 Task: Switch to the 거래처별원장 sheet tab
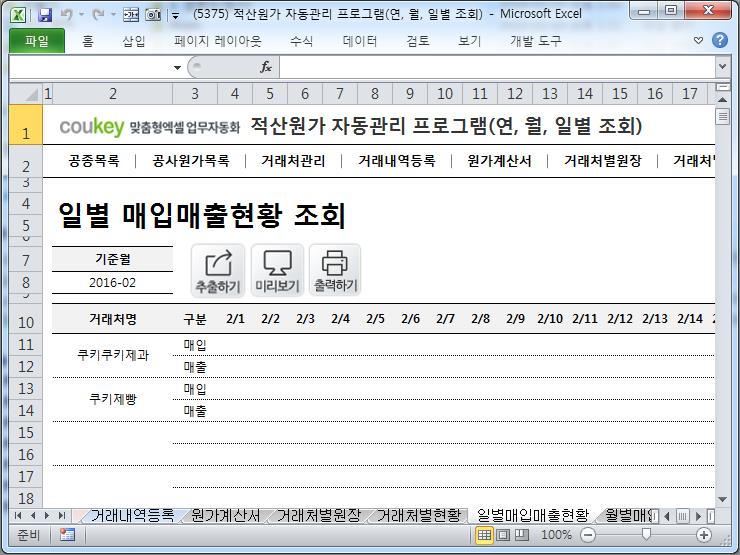coord(319,515)
